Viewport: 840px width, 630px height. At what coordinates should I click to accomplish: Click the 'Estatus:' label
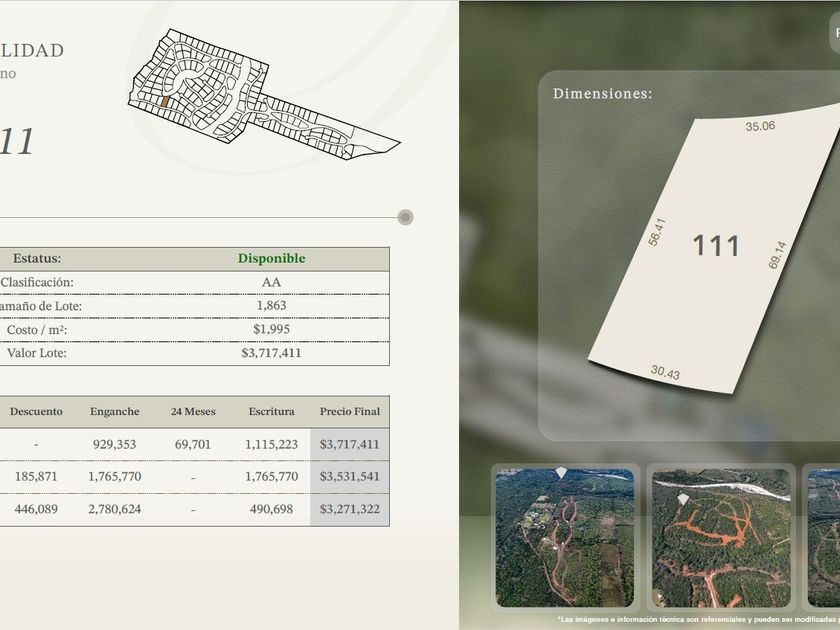coord(37,258)
